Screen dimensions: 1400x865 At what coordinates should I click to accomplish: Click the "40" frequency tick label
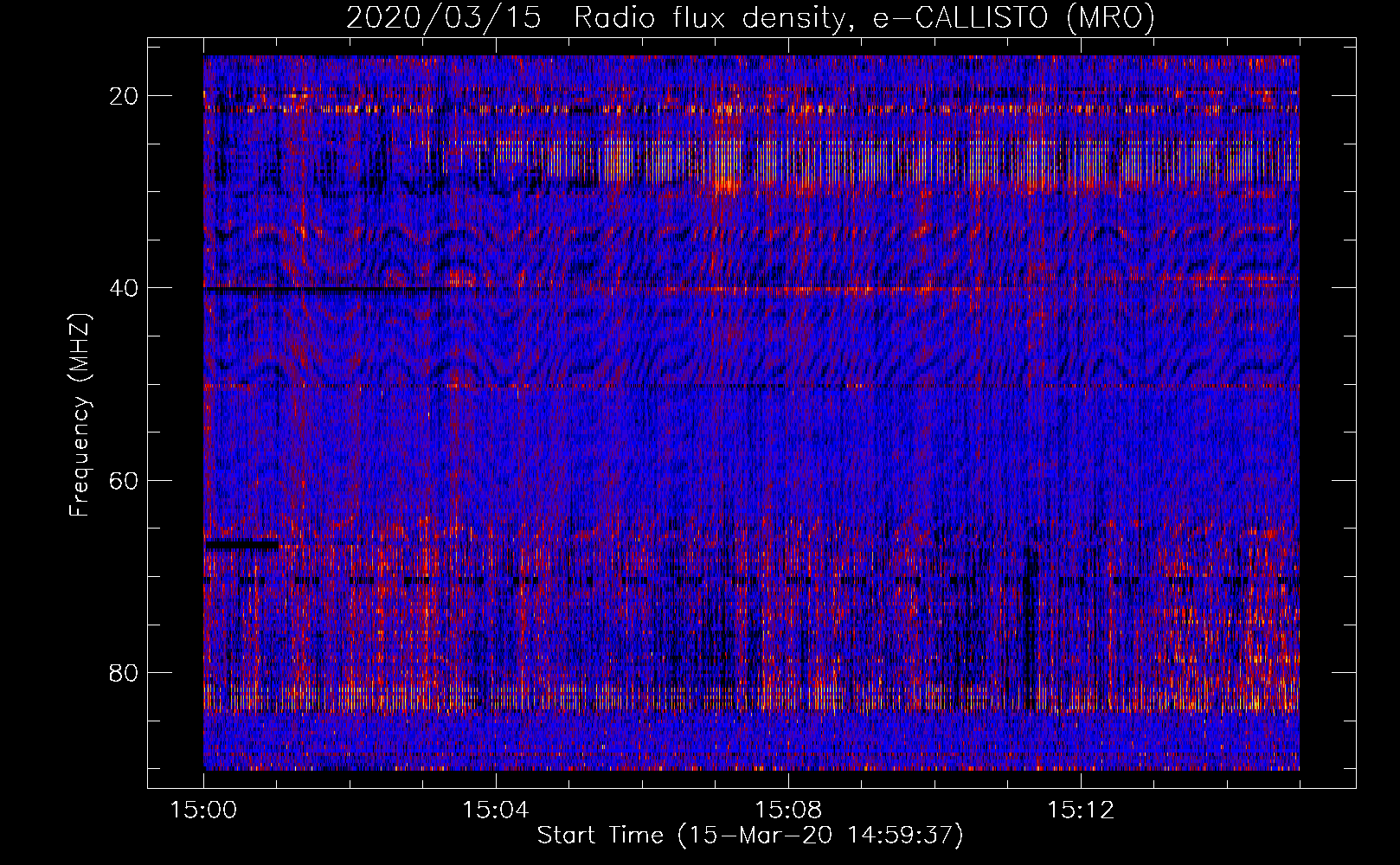tap(125, 288)
